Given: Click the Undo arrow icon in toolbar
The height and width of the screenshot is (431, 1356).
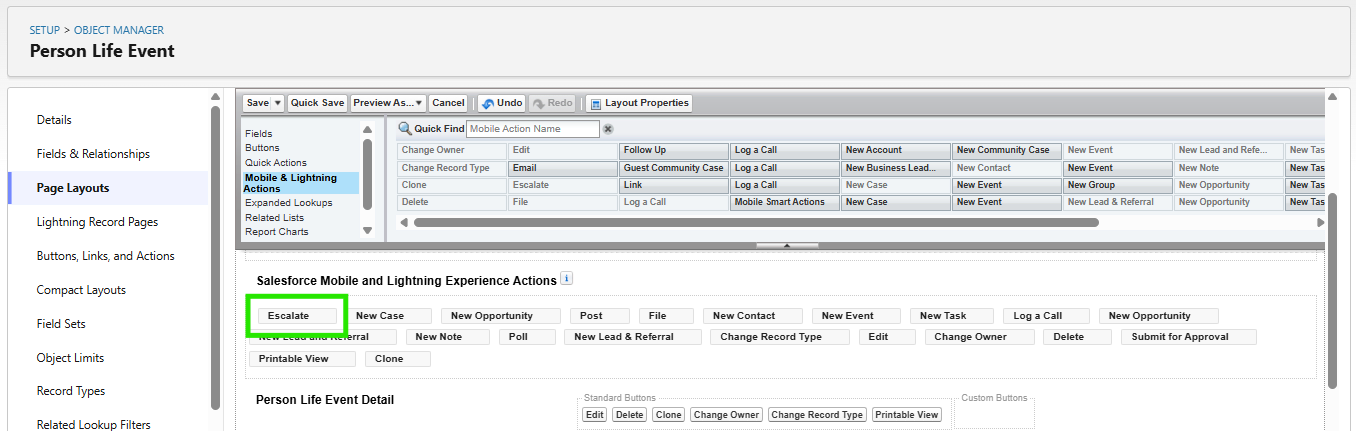Looking at the screenshot, I should tap(487, 103).
